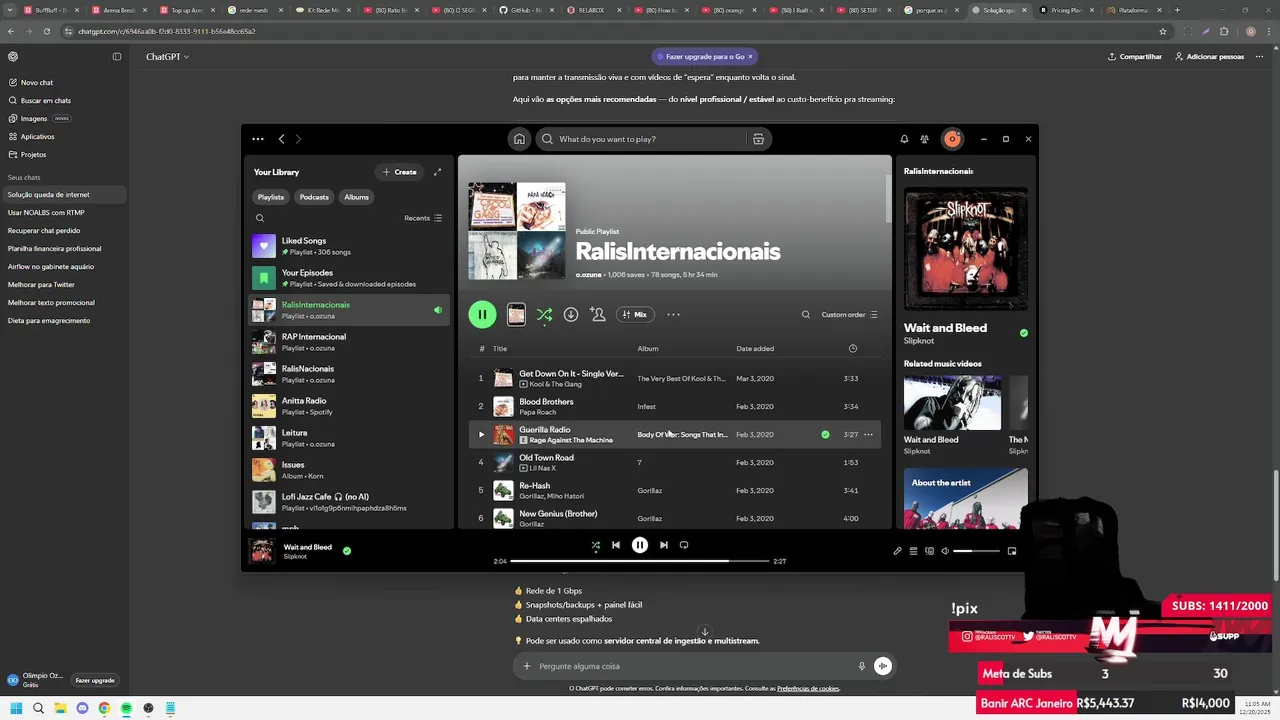The width and height of the screenshot is (1280, 720).
Task: Open Novo chat in ChatGPT sidebar
Action: point(64,82)
